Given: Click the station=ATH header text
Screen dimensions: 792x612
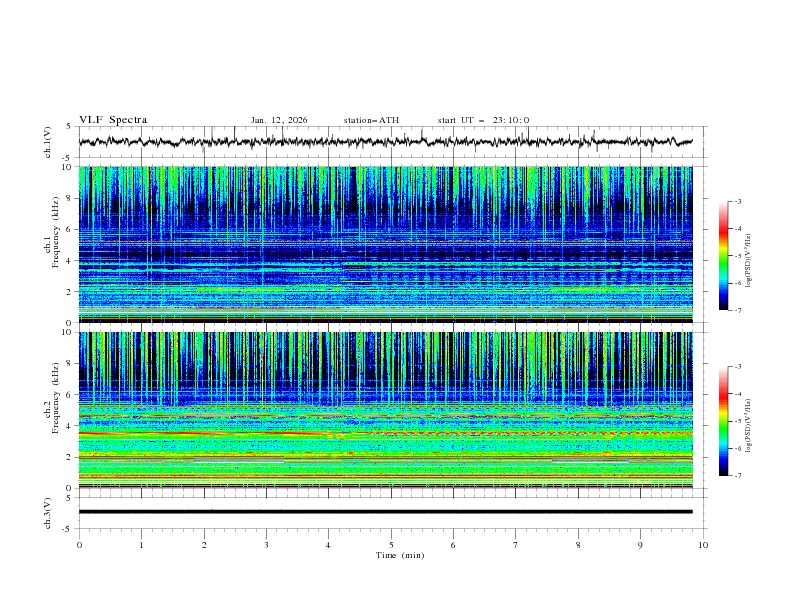Looking at the screenshot, I should click(x=371, y=120).
